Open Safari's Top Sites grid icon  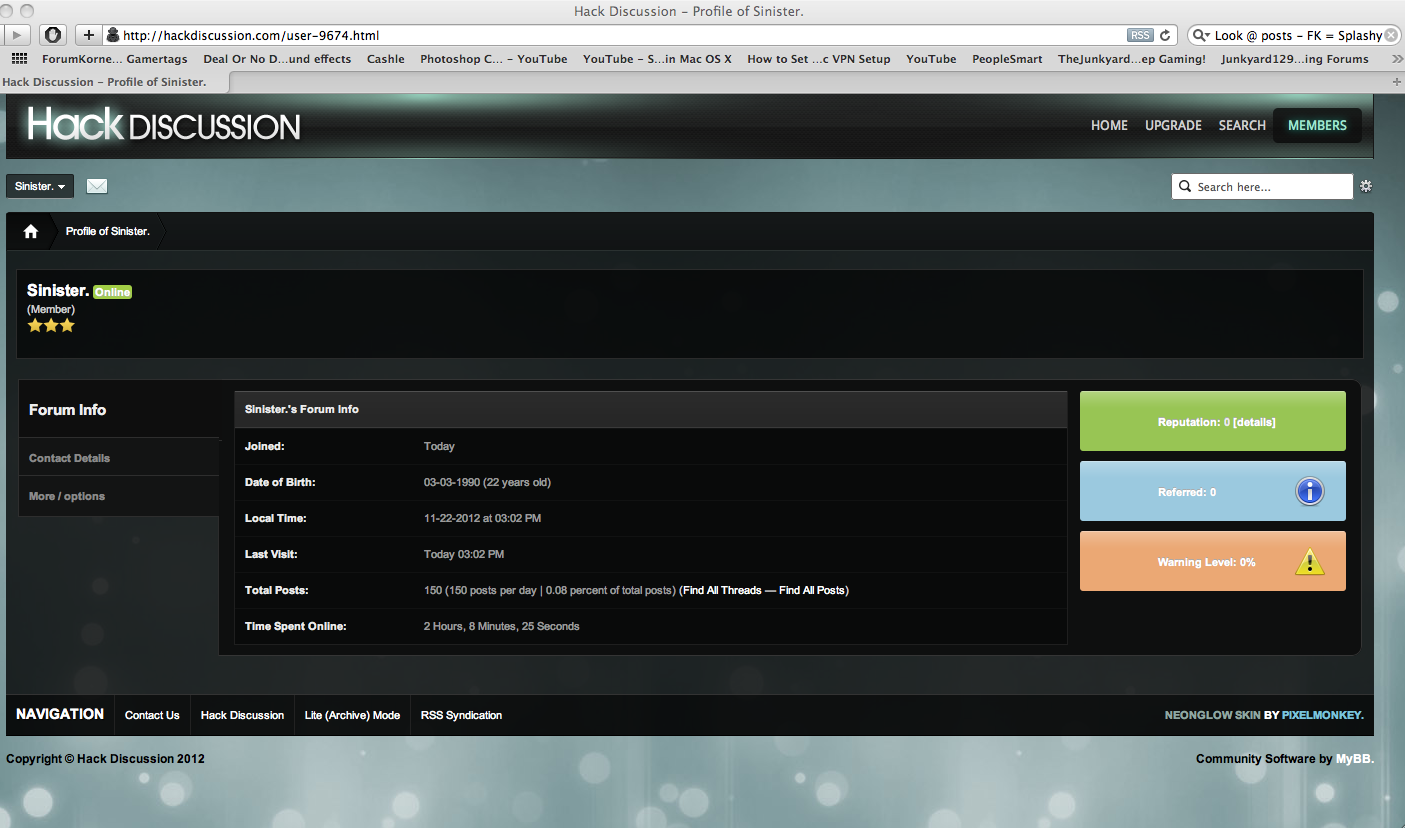(x=19, y=59)
